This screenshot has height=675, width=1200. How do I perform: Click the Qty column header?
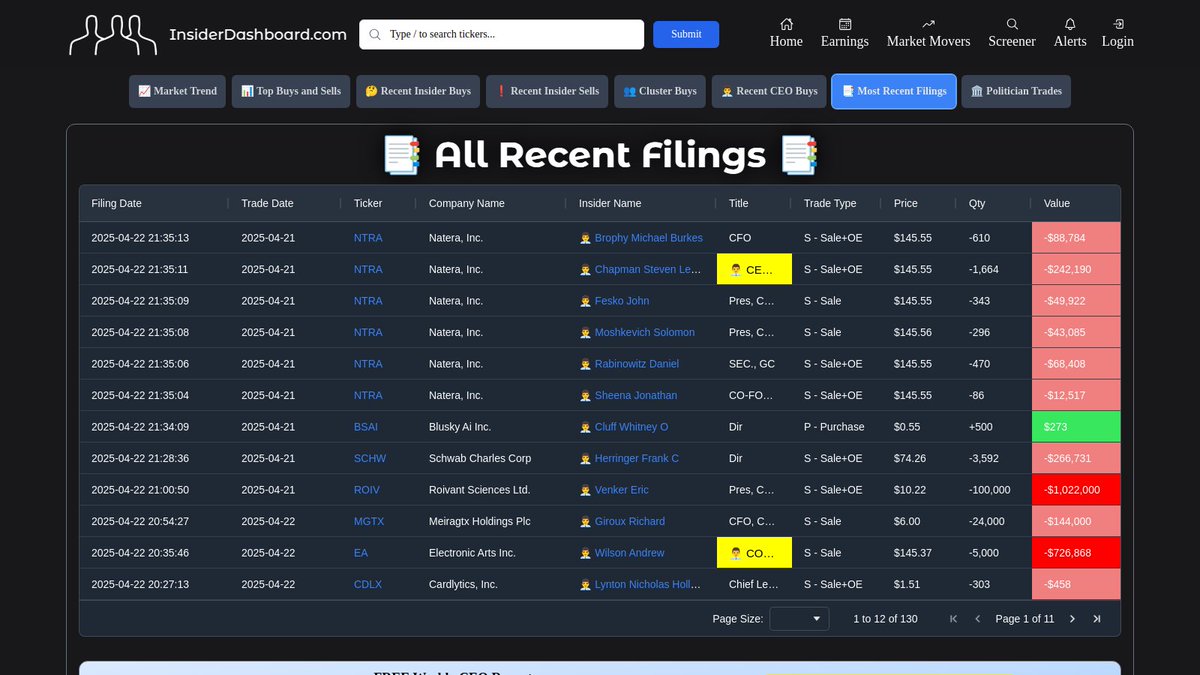[977, 203]
